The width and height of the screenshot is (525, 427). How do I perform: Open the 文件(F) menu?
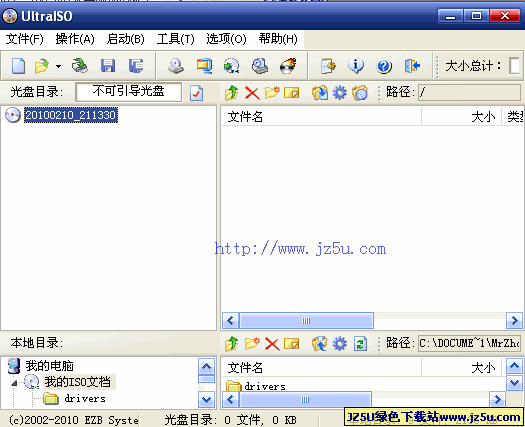click(24, 39)
